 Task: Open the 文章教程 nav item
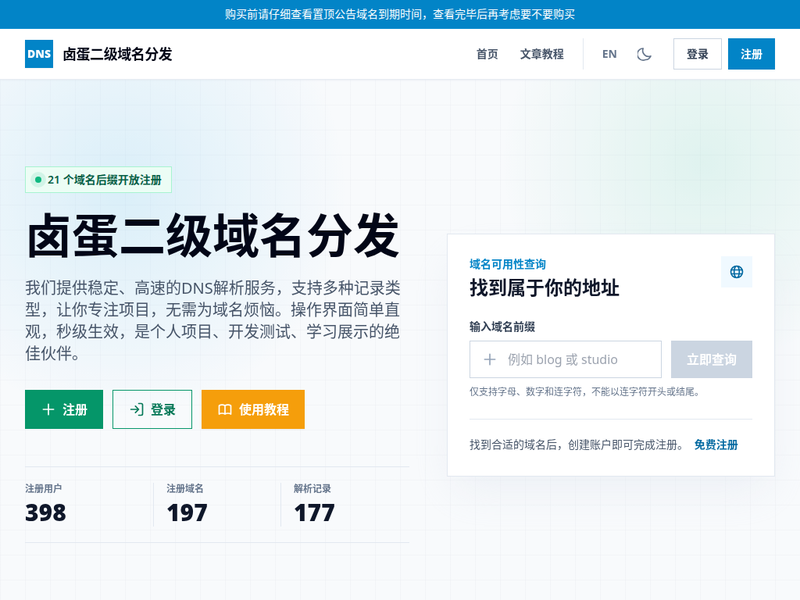[541, 54]
